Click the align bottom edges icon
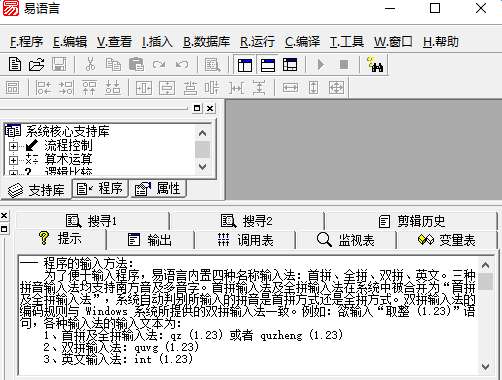The height and width of the screenshot is (380, 502). pos(113,88)
